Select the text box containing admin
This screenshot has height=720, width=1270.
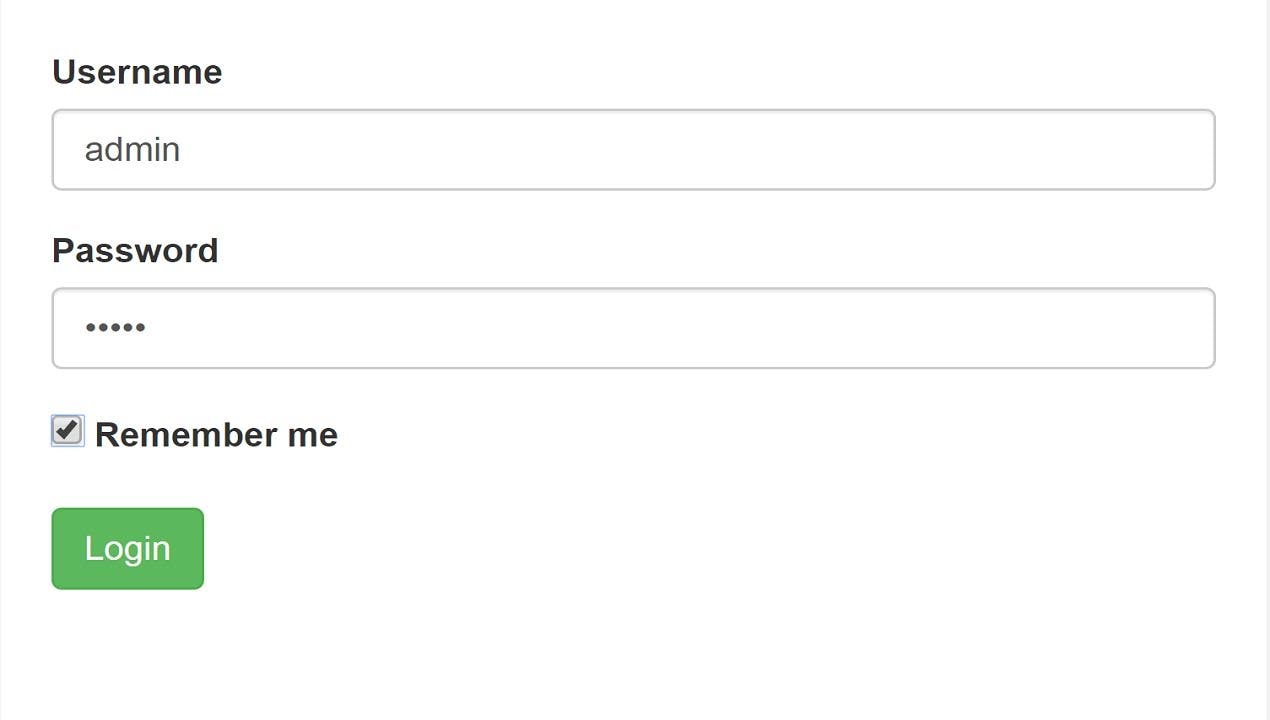pos(633,150)
